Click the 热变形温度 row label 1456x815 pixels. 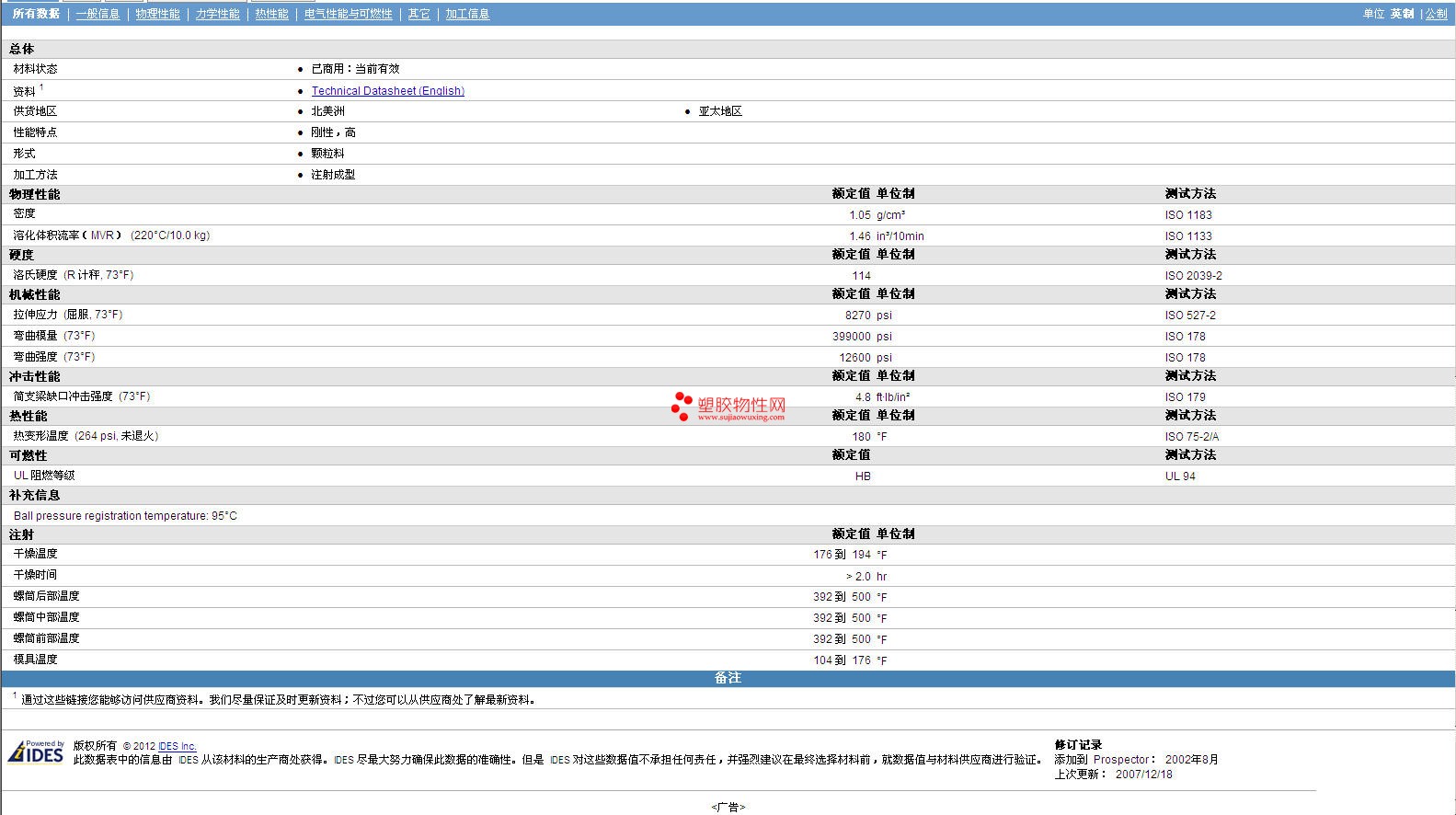click(86, 436)
